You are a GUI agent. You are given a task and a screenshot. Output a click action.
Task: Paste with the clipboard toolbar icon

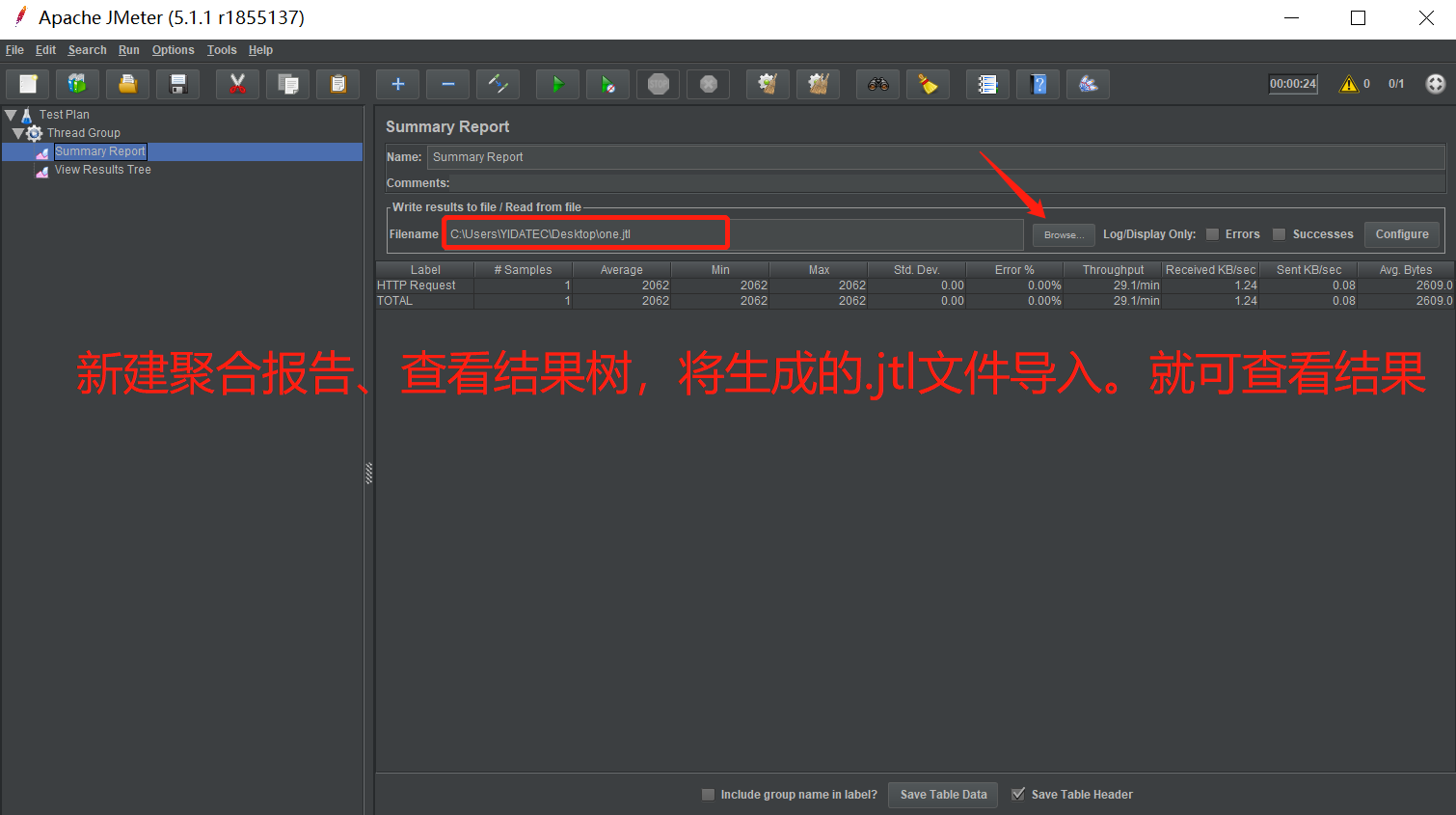tap(337, 84)
